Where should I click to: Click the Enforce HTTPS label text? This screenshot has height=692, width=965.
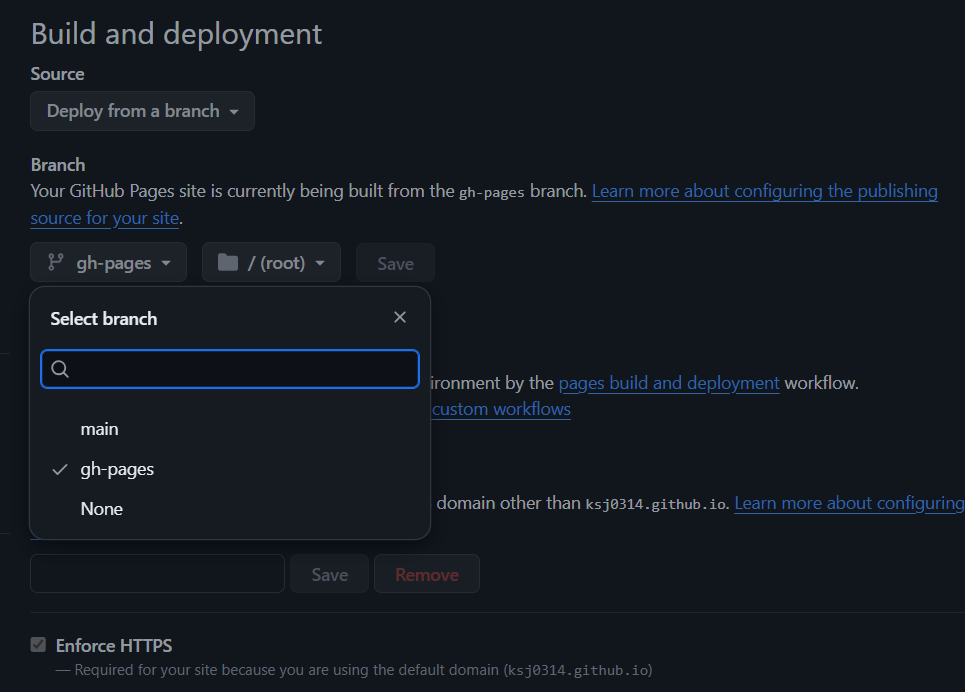click(x=114, y=645)
